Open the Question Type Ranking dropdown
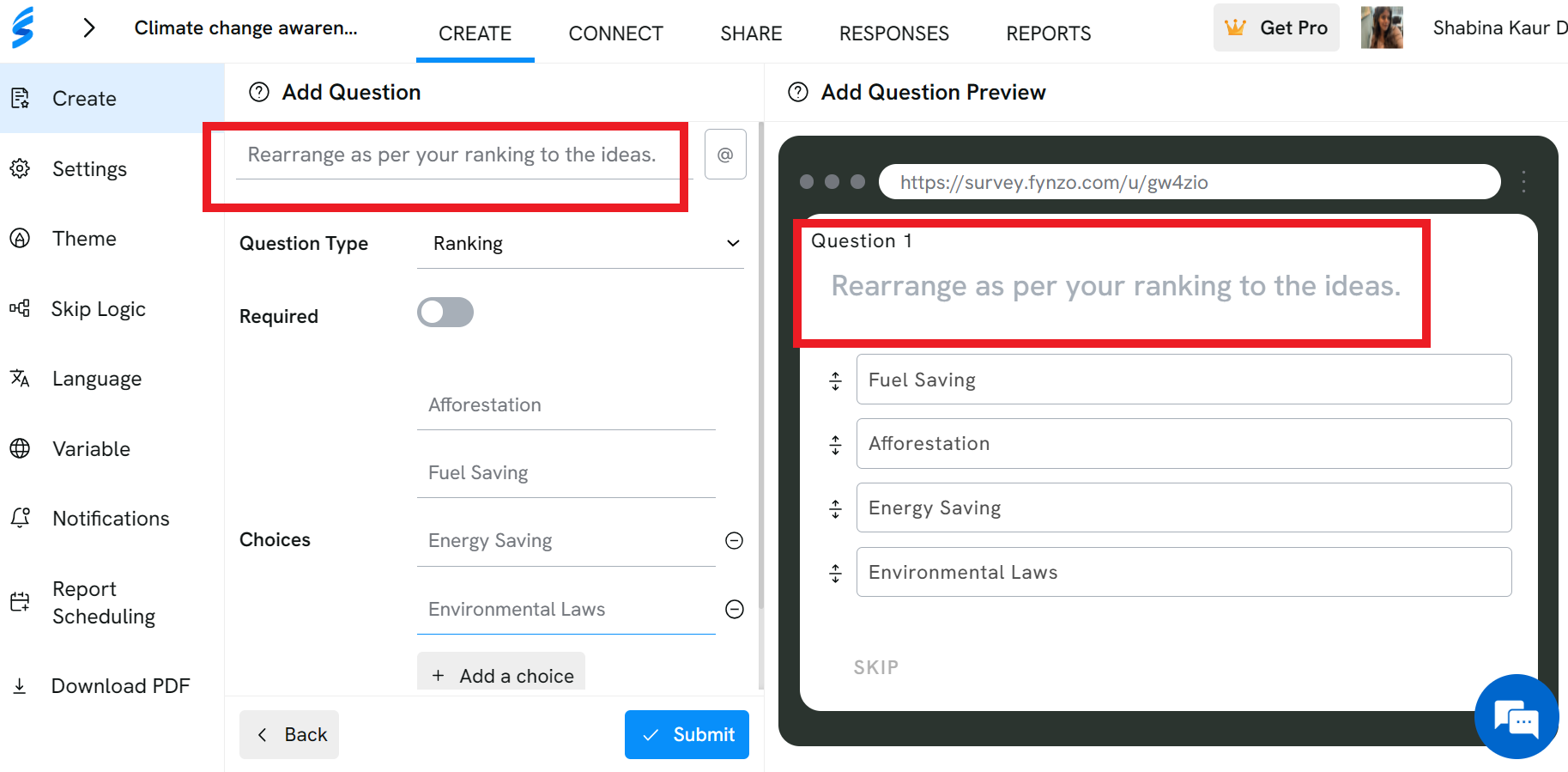The width and height of the screenshot is (1568, 772). [580, 244]
